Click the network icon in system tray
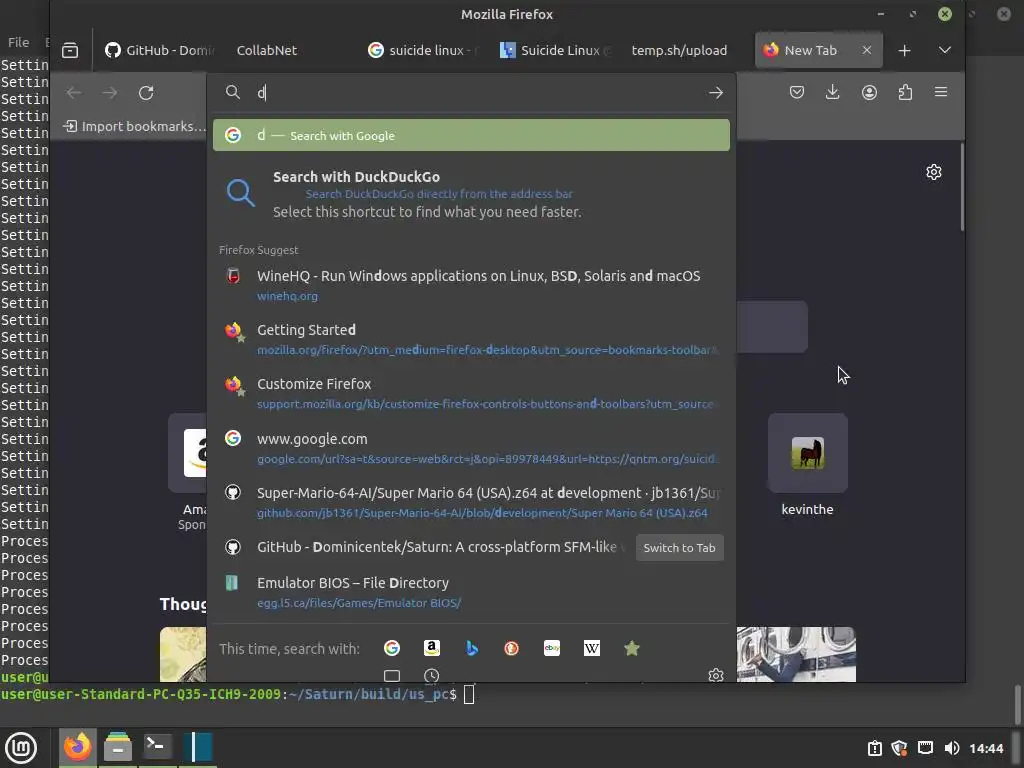 pyautogui.click(x=925, y=748)
